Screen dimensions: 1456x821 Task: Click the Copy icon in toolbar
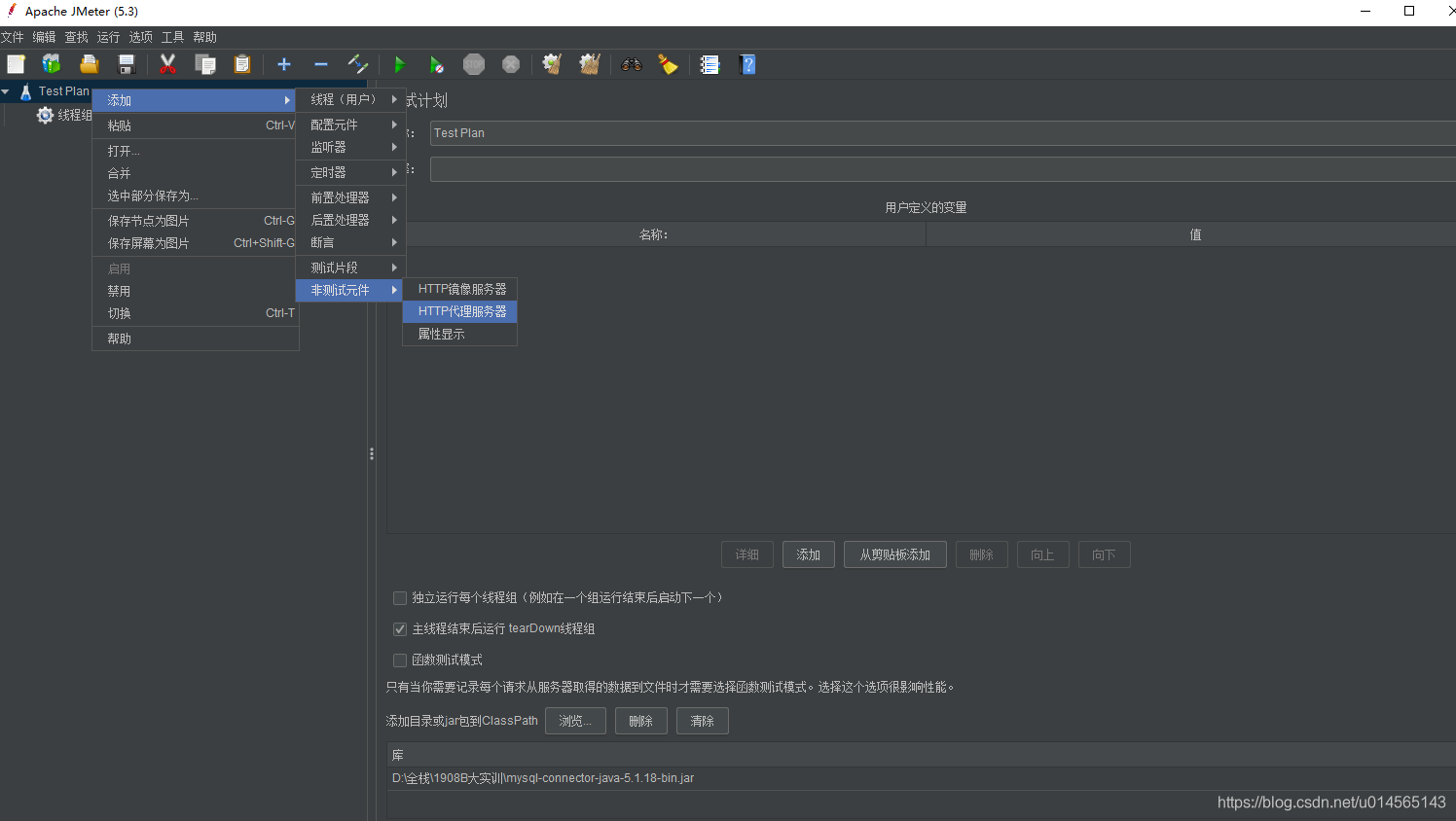[204, 64]
